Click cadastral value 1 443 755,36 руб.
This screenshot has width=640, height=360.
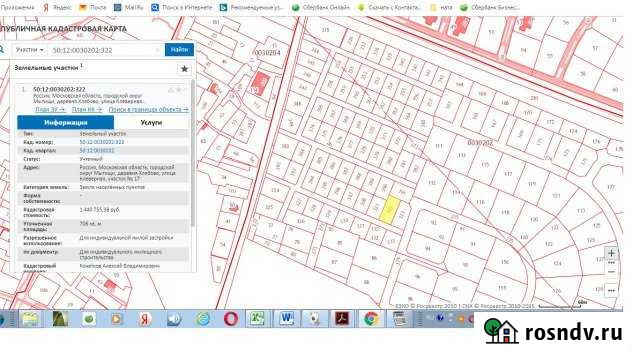99,210
